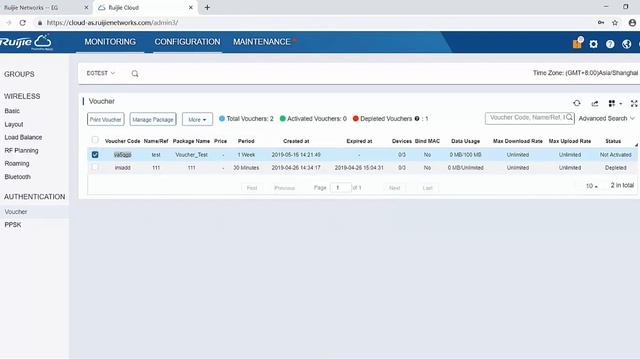The width and height of the screenshot is (640, 360).
Task: Open Bluetooth in sidebar
Action: [18, 177]
